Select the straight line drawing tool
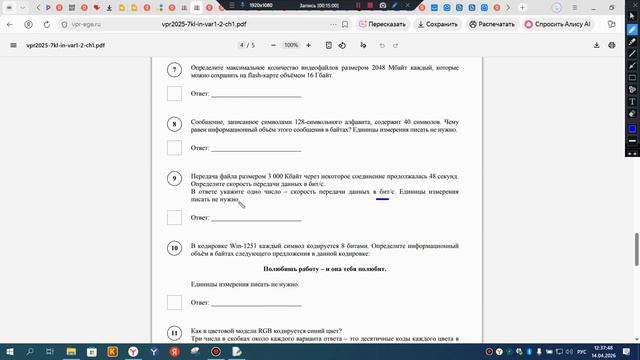The image size is (640, 360). pos(632,53)
